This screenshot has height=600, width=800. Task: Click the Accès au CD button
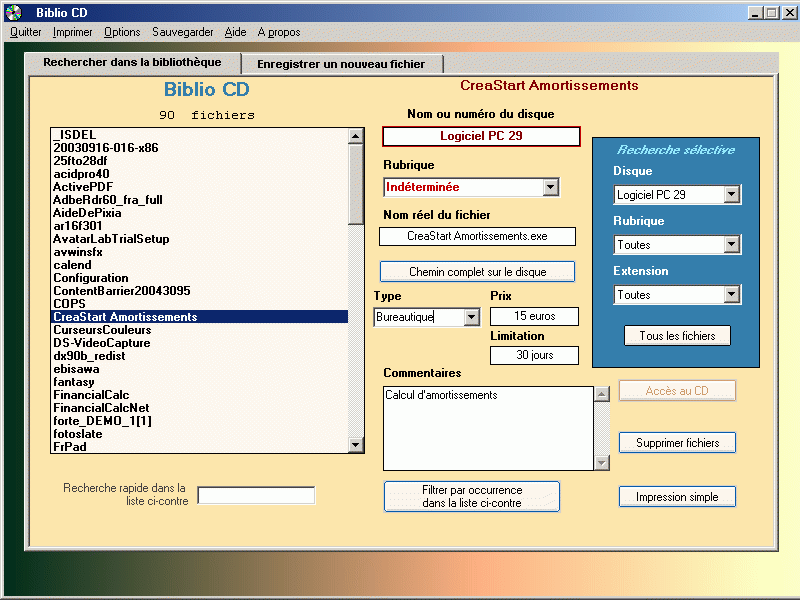pos(677,391)
